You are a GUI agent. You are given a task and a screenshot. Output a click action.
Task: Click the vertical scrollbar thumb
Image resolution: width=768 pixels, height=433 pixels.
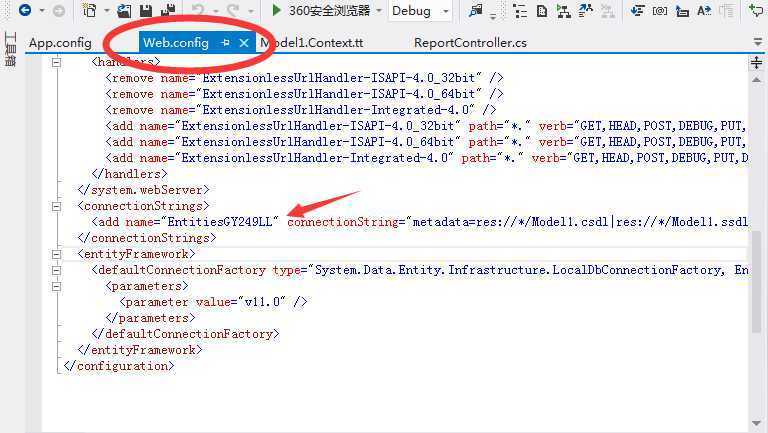click(756, 282)
